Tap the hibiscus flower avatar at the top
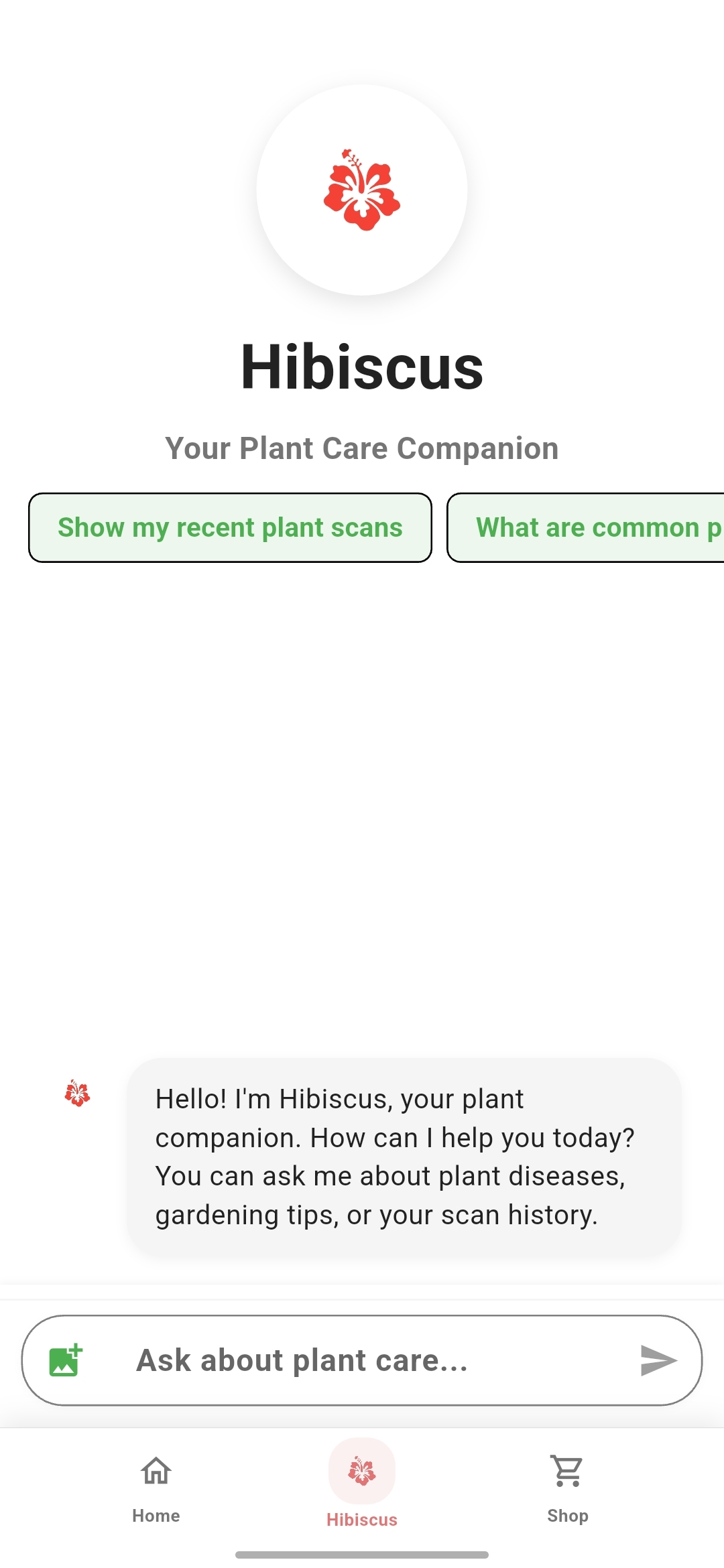The image size is (724, 1568). tap(361, 190)
